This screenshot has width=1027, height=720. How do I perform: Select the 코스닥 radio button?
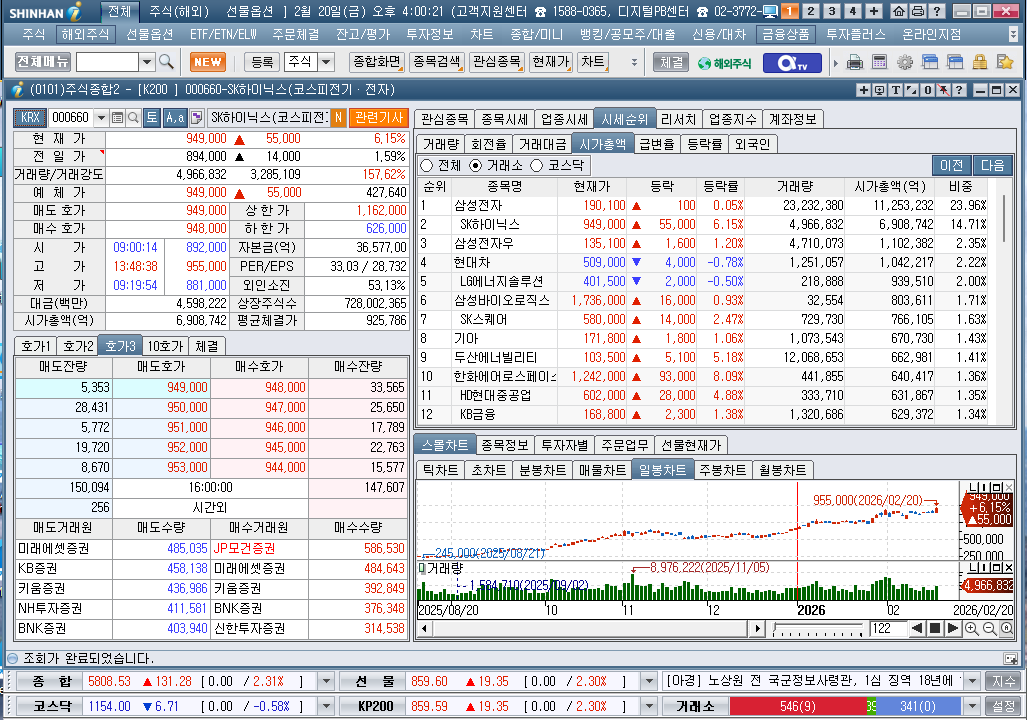coord(536,166)
